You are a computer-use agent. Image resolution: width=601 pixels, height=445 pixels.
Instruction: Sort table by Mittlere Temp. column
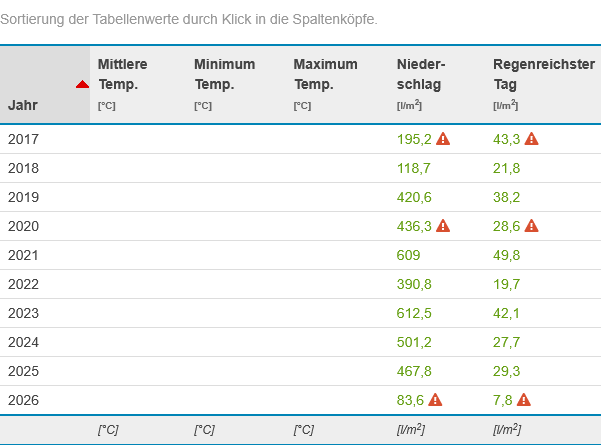pos(123,74)
